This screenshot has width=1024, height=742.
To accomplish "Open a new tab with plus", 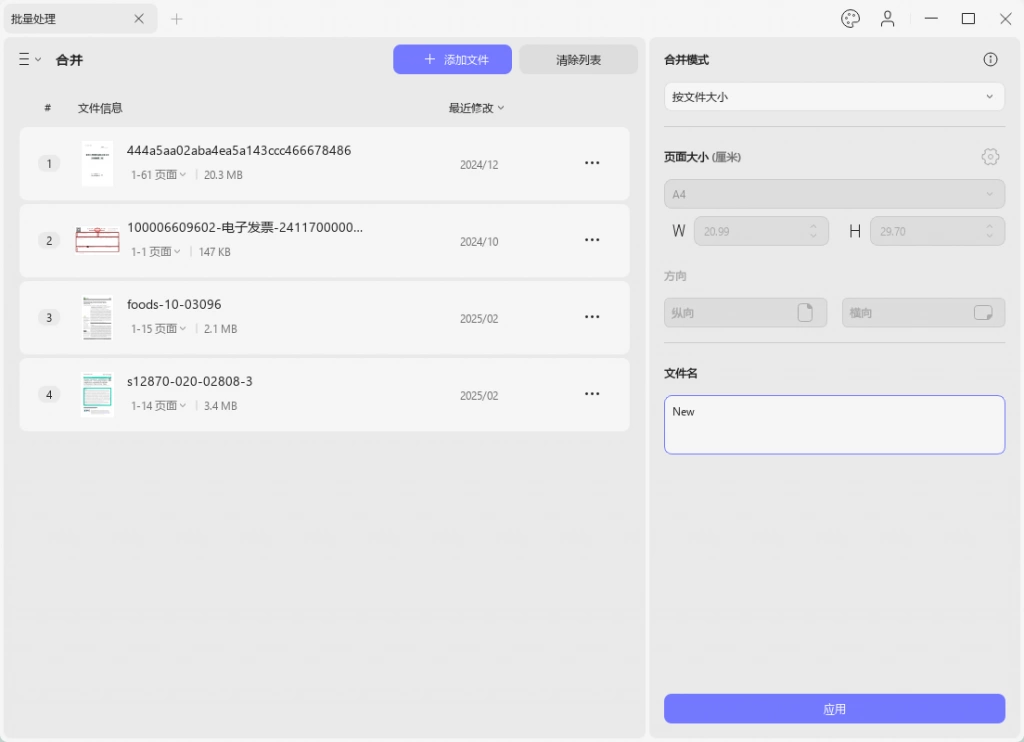I will tap(176, 19).
